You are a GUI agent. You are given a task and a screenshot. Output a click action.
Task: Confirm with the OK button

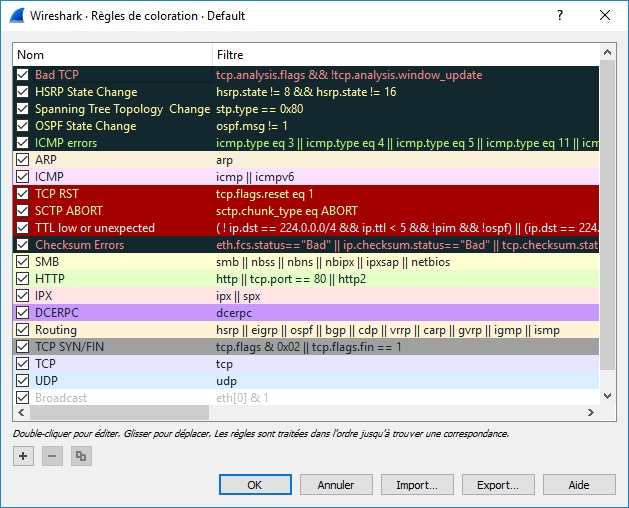click(255, 485)
